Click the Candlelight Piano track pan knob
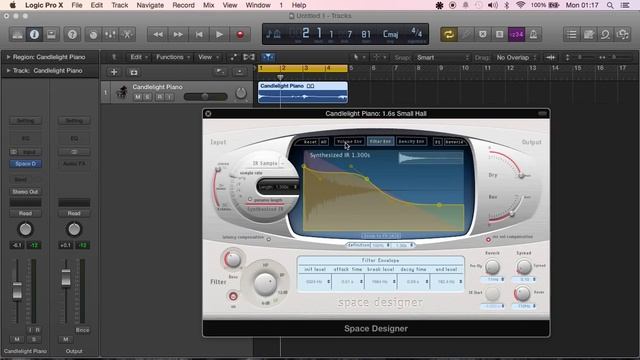 [x=241, y=93]
